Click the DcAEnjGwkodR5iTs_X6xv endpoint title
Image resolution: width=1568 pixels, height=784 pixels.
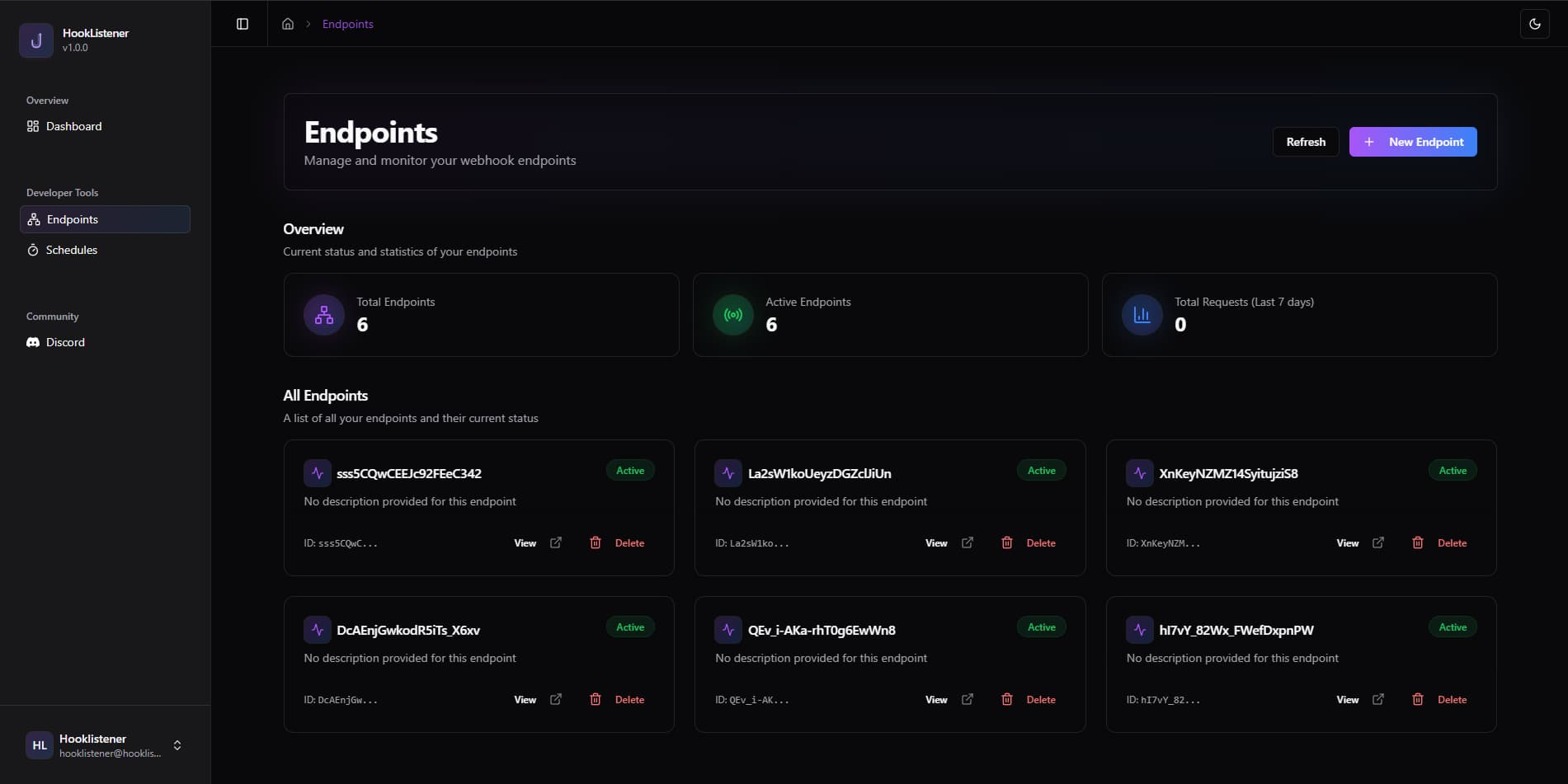pos(408,630)
